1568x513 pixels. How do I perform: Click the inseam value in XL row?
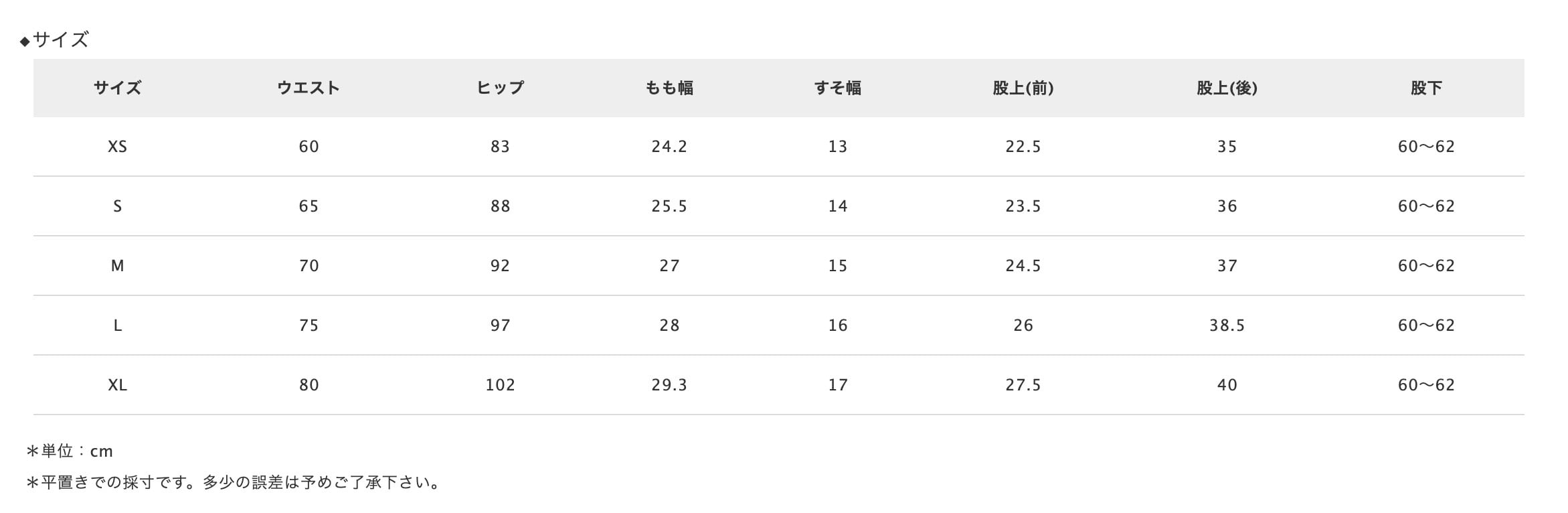tap(1426, 385)
